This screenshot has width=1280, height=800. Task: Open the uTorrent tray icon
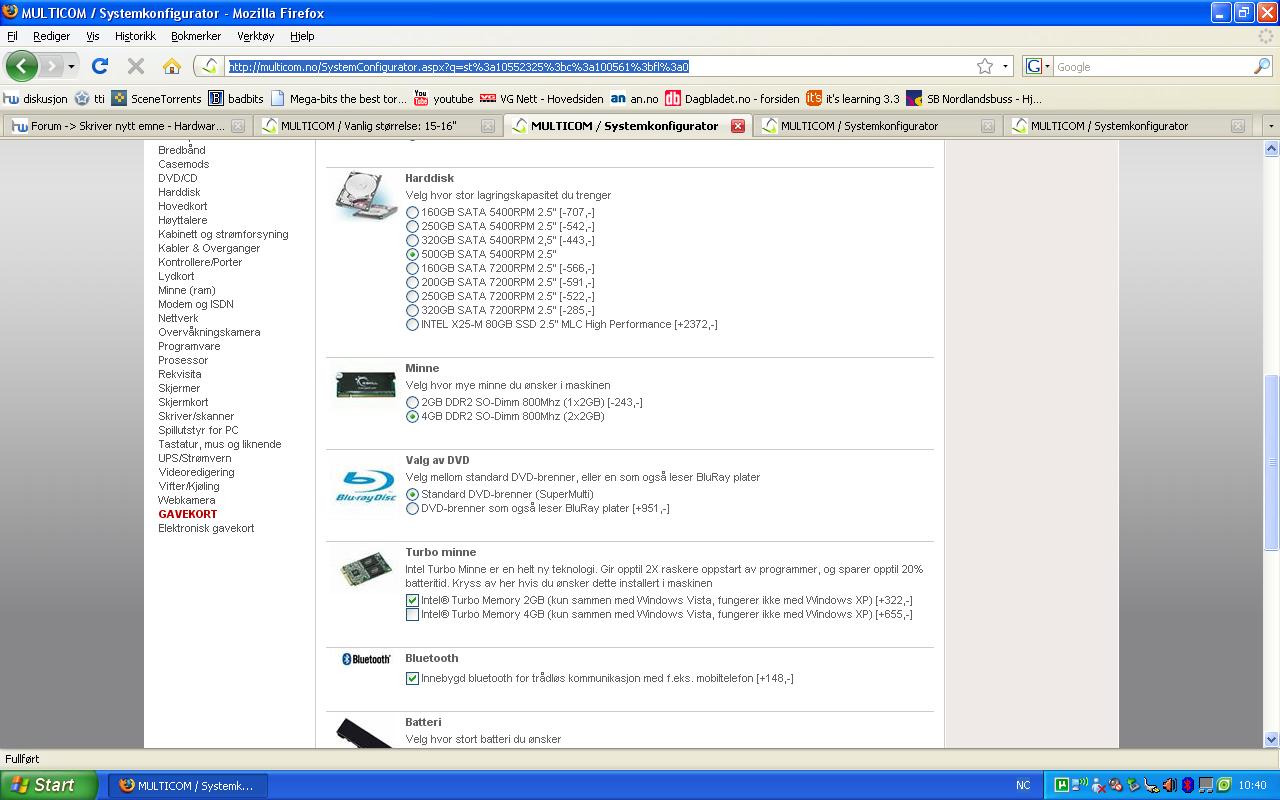[x=1063, y=785]
